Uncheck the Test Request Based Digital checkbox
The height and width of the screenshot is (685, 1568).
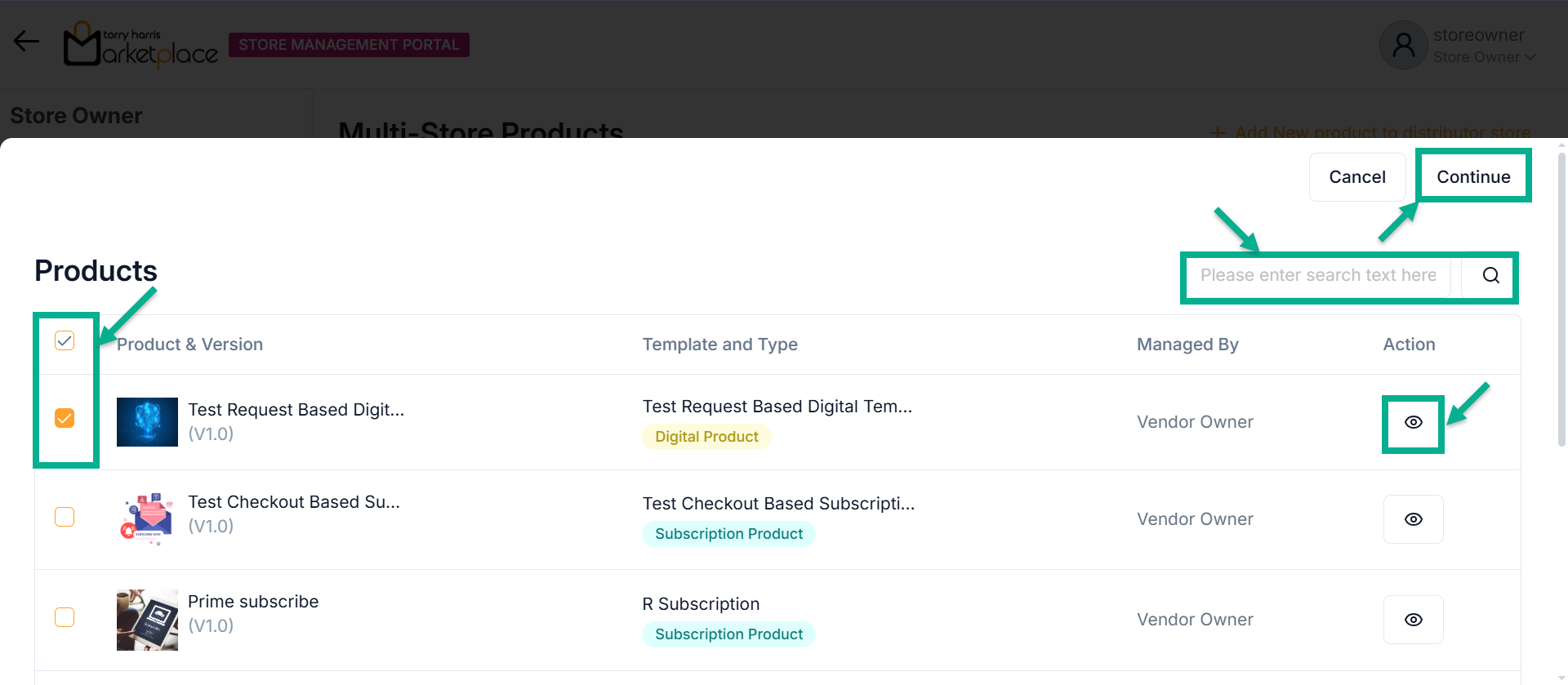[65, 418]
